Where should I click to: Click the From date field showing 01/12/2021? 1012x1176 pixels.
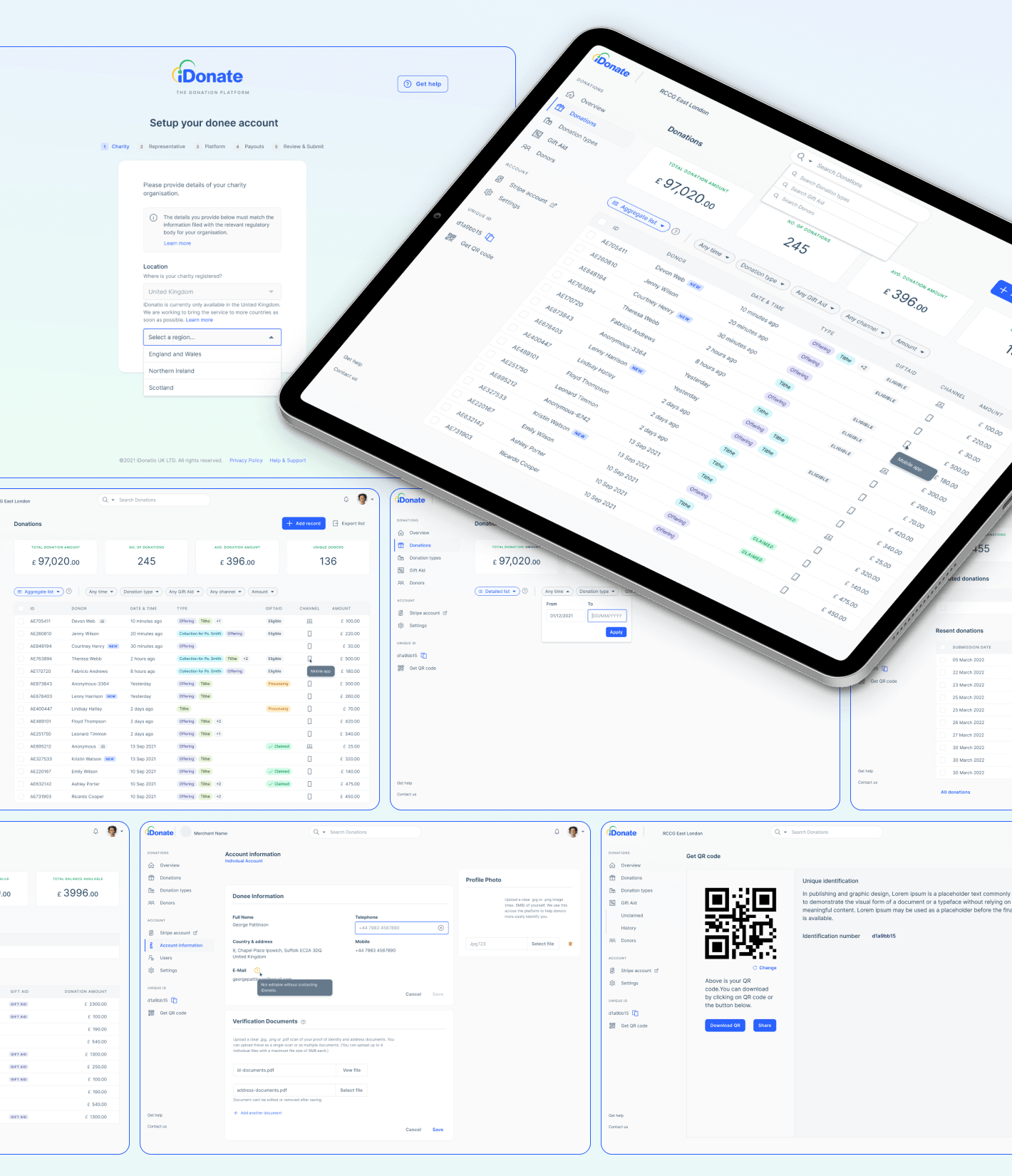point(565,616)
